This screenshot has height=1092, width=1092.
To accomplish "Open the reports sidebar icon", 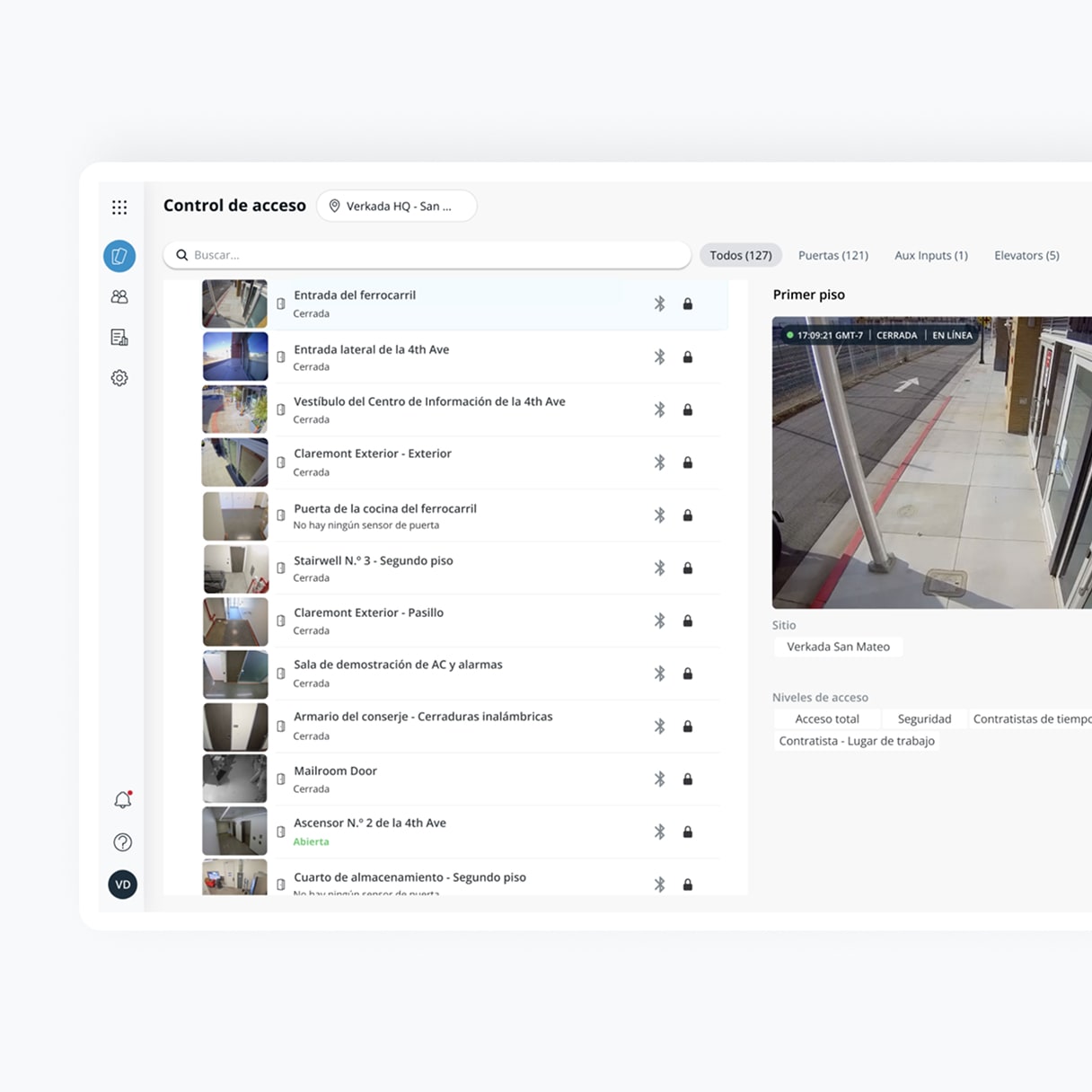I will pos(119,338).
